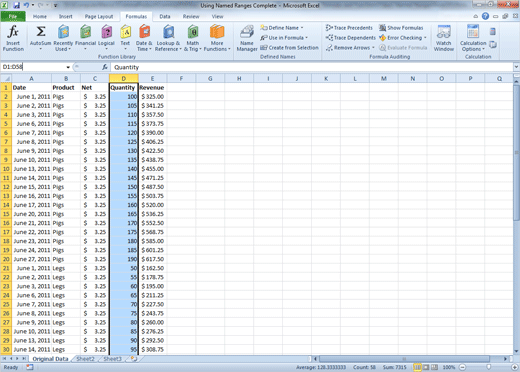Switch to the Page Layout tab
The height and width of the screenshot is (372, 520).
click(x=99, y=16)
